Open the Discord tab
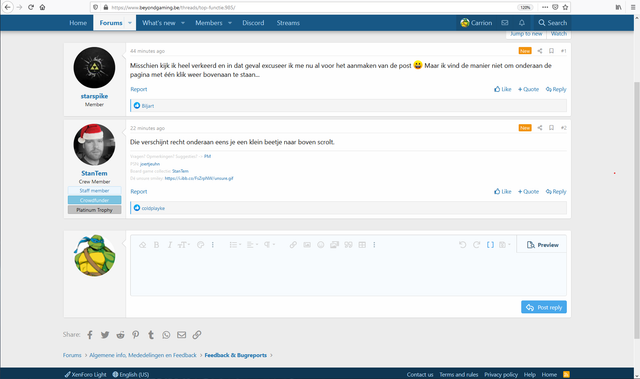The height and width of the screenshot is (379, 640). tap(253, 23)
